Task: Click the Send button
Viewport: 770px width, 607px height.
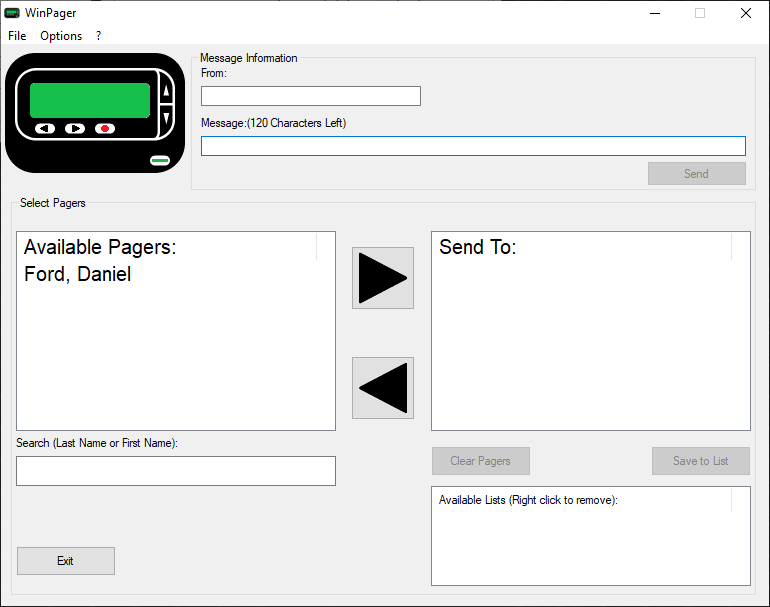Action: coord(696,174)
